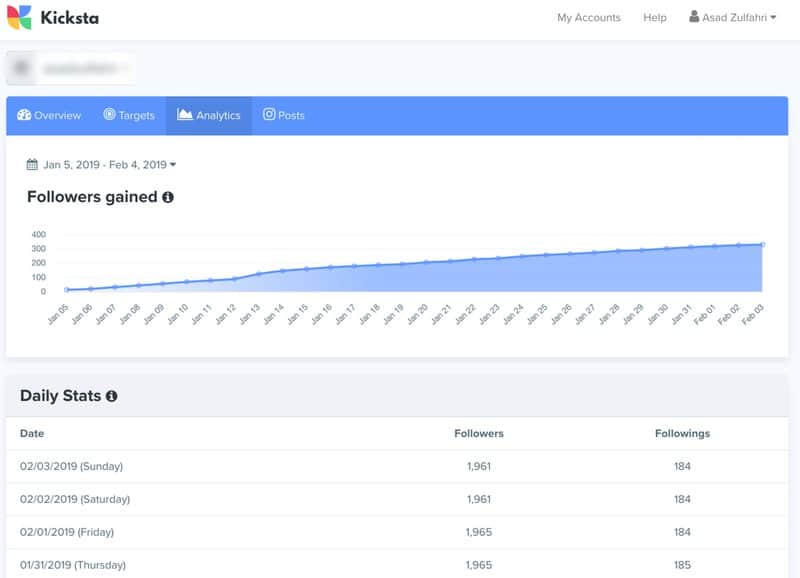The image size is (800, 578).
Task: Click the Jan 24 axis label
Action: pos(513,314)
